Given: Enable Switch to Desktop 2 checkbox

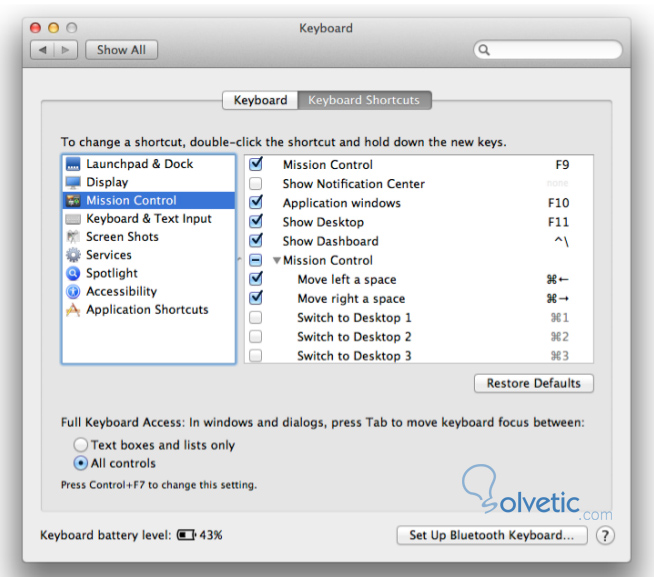Looking at the screenshot, I should pyautogui.click(x=256, y=336).
